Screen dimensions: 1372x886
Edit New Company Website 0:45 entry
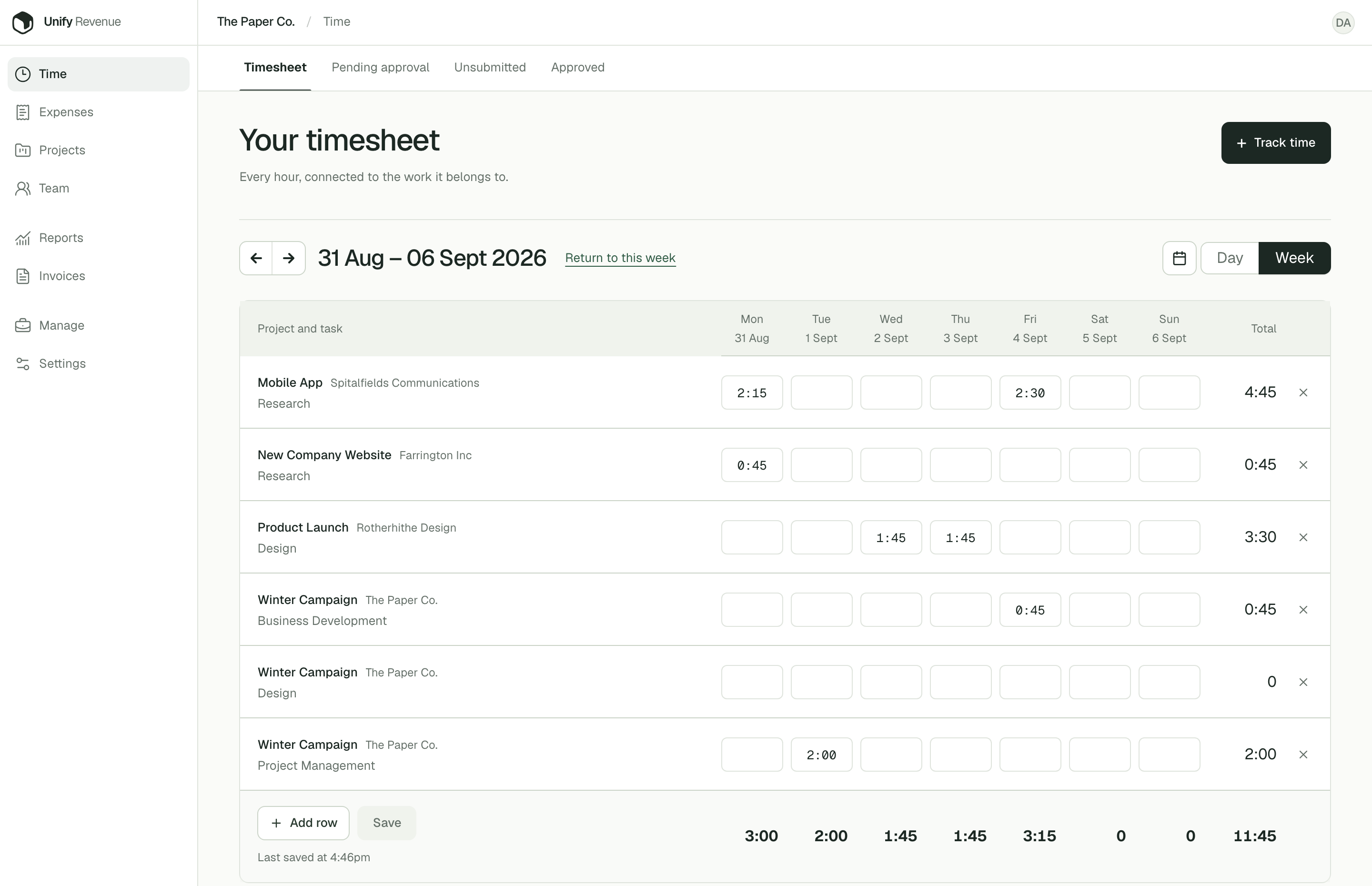coord(752,465)
